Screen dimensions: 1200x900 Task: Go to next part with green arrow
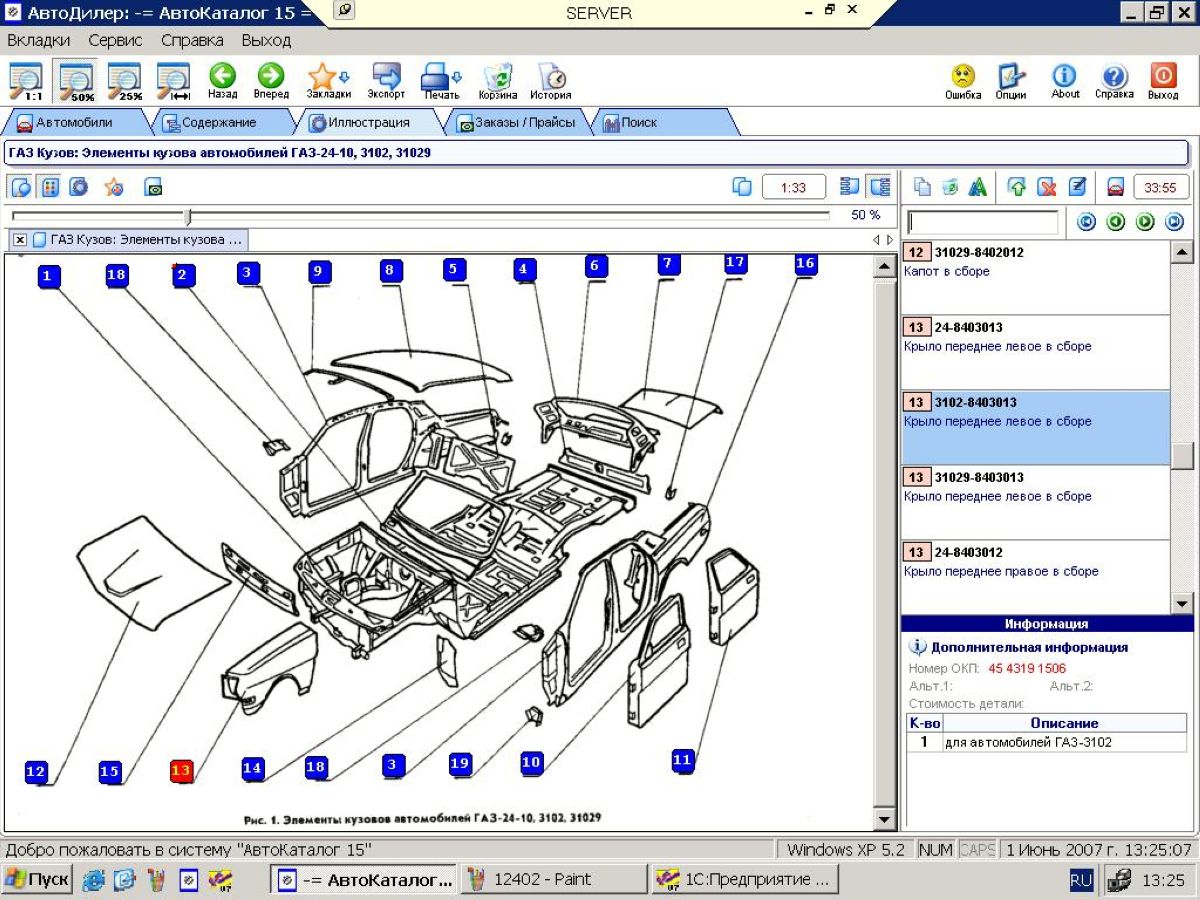(x=1145, y=222)
